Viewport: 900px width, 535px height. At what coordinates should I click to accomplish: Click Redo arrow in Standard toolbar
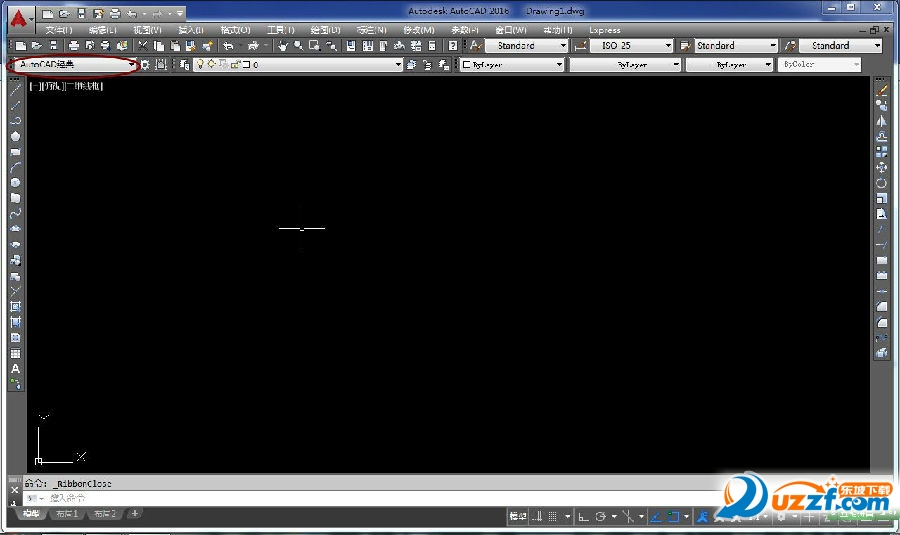[253, 45]
